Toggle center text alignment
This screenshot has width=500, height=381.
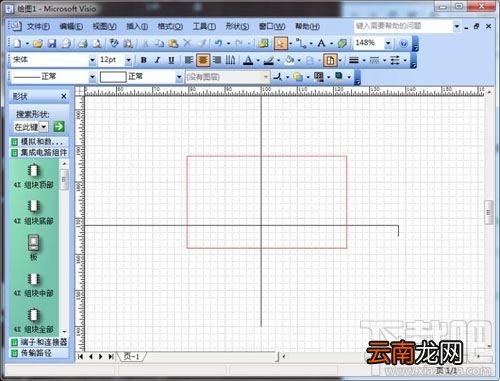coord(203,60)
